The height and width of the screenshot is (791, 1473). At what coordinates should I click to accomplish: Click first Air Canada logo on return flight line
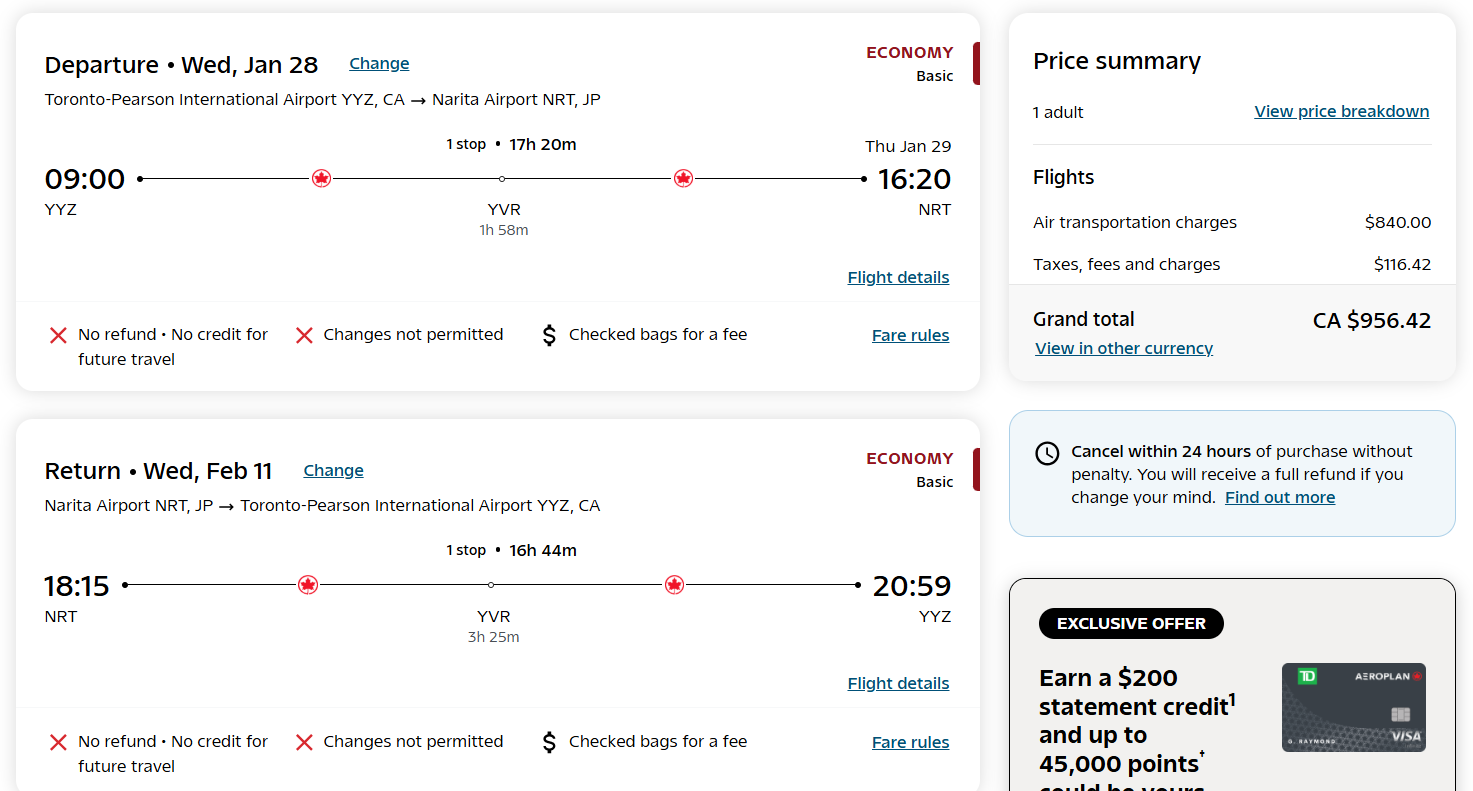point(308,585)
